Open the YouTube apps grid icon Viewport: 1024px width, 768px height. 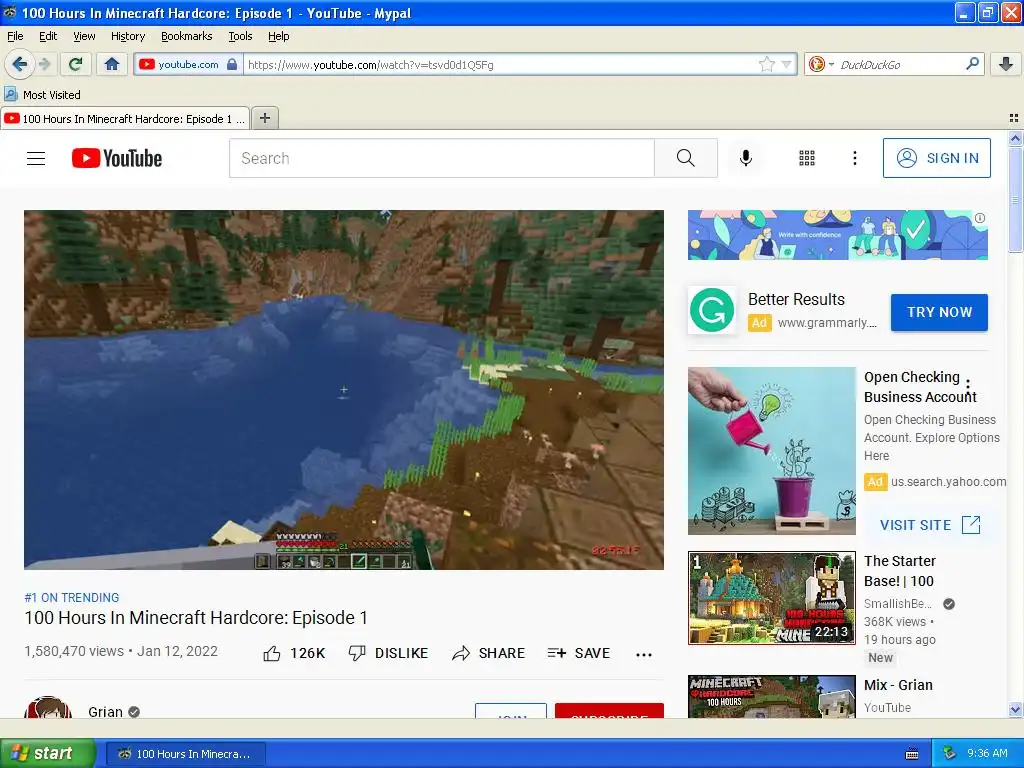click(x=807, y=158)
